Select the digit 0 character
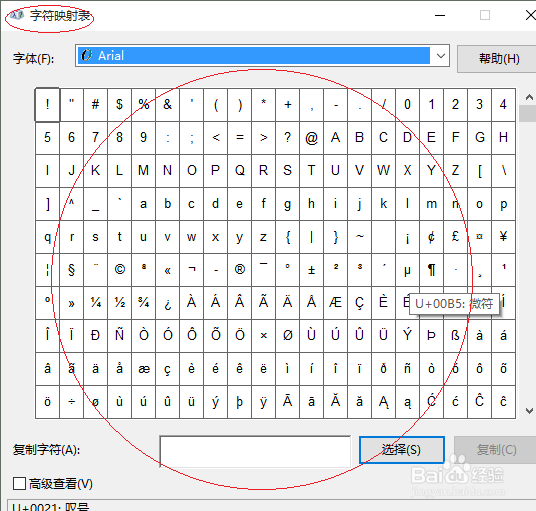This screenshot has width=536, height=511. pyautogui.click(x=407, y=105)
